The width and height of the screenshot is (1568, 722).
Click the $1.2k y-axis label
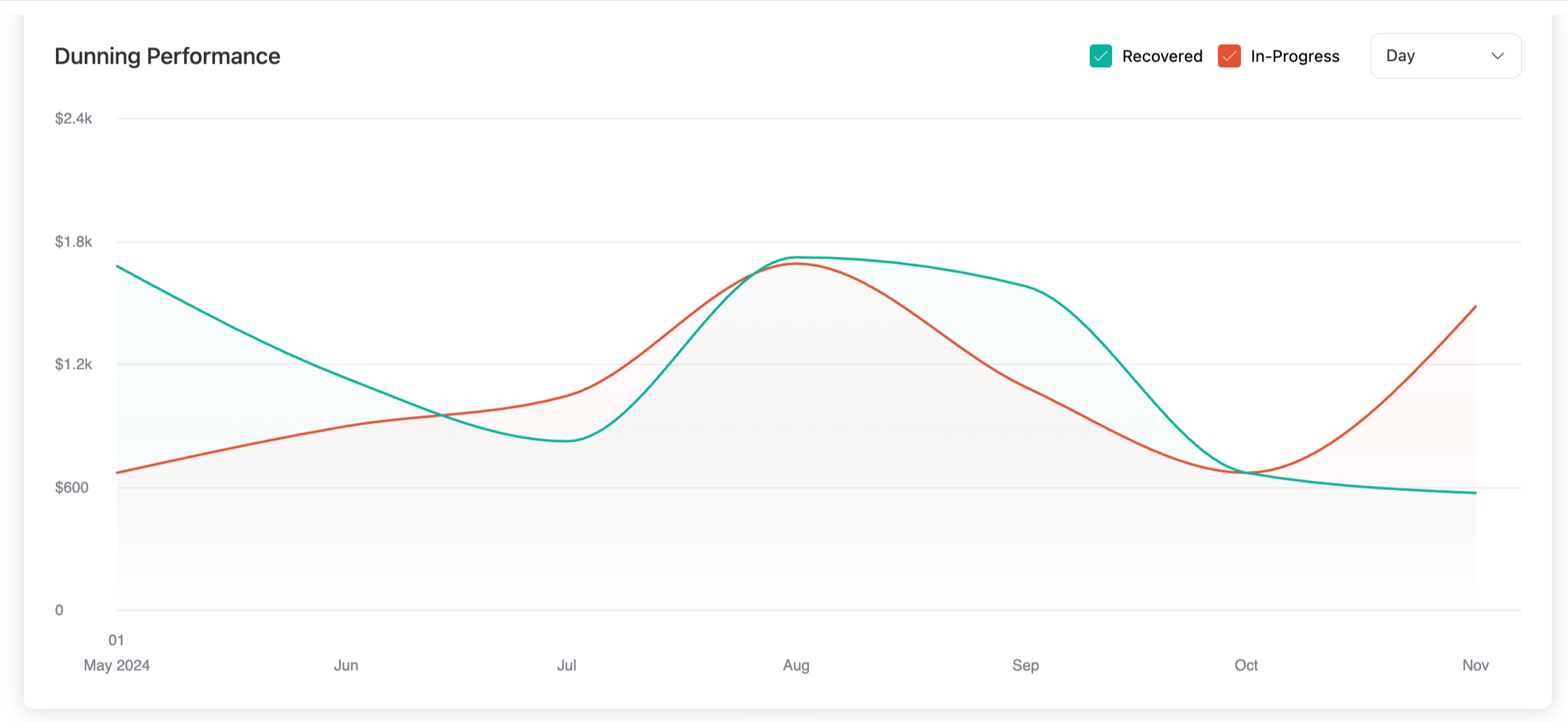coord(74,364)
